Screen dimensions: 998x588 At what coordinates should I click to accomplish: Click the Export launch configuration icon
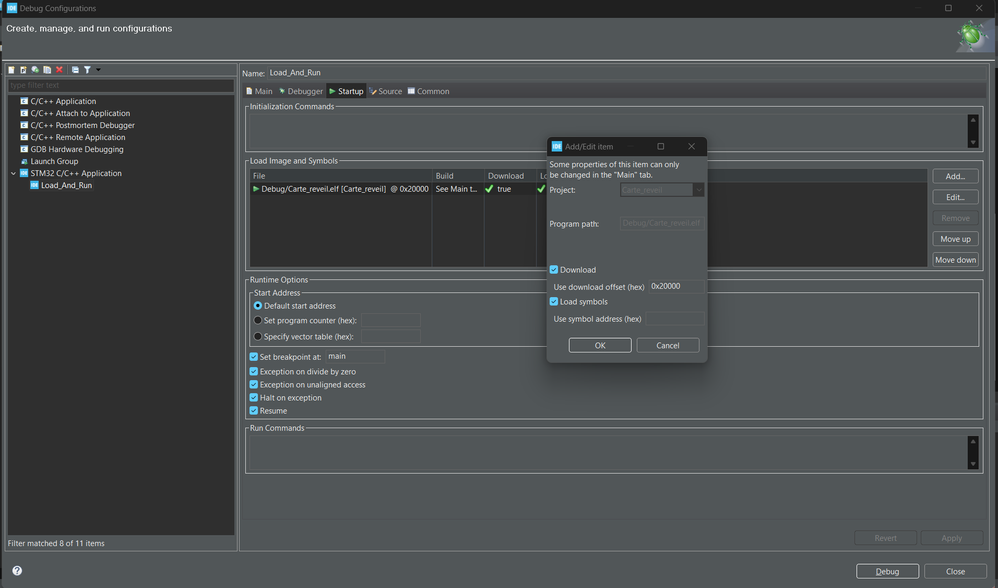pos(35,70)
